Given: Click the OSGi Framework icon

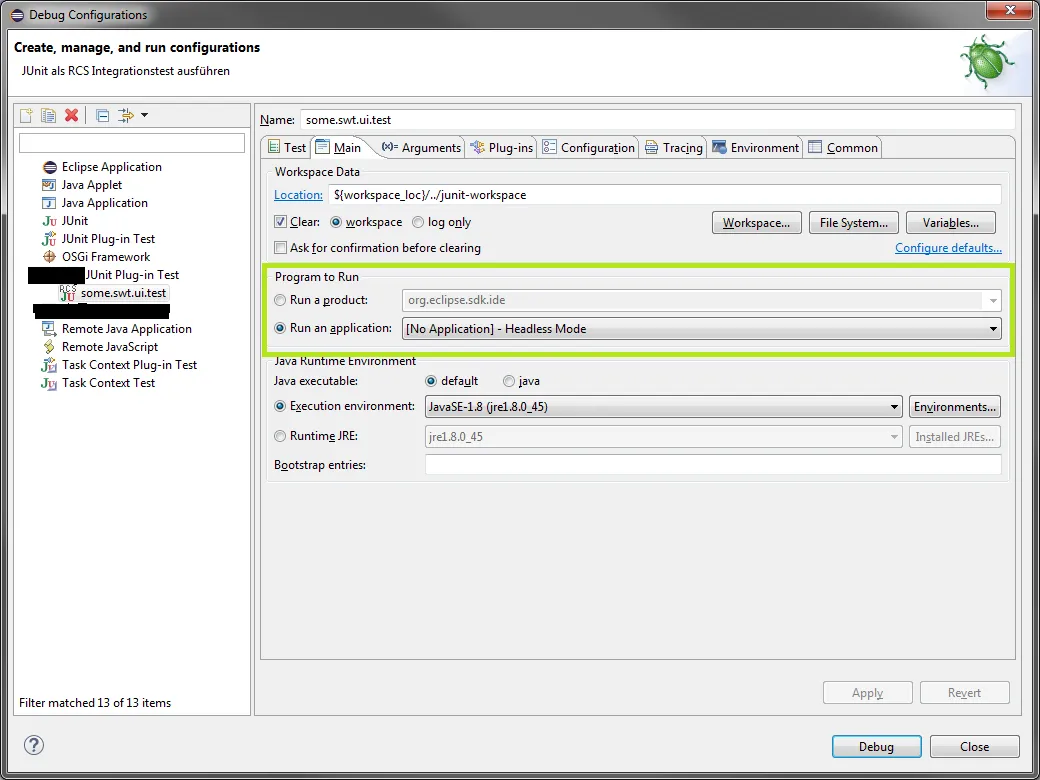Looking at the screenshot, I should (x=49, y=257).
